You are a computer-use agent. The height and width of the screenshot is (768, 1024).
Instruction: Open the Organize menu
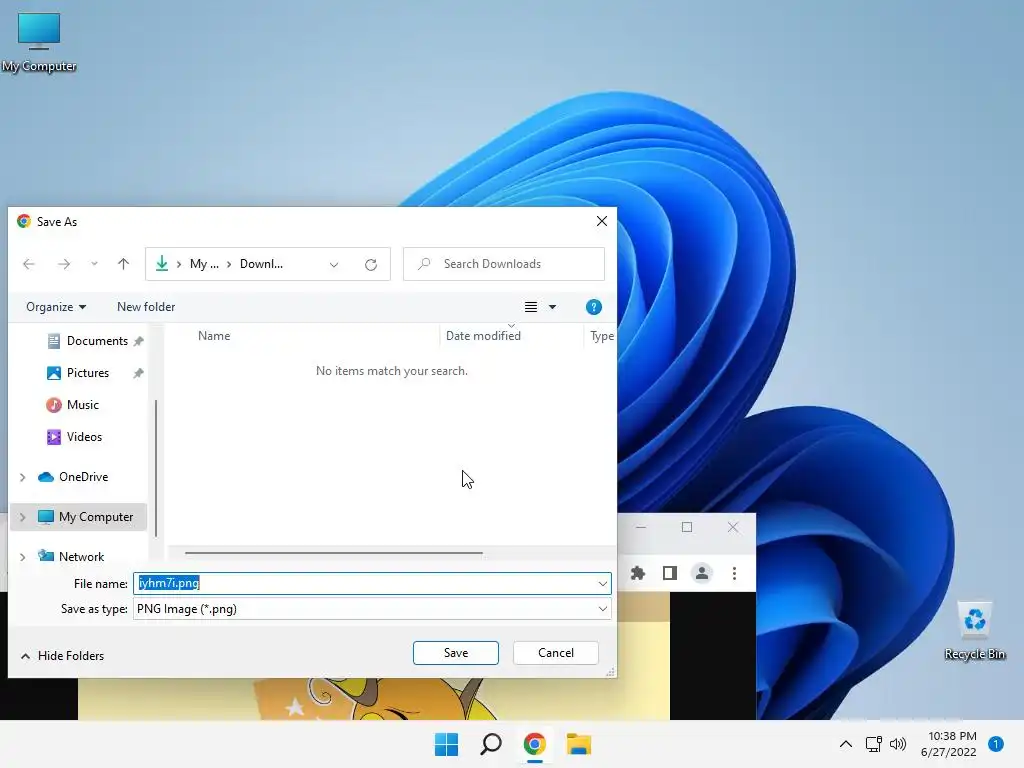pos(56,307)
